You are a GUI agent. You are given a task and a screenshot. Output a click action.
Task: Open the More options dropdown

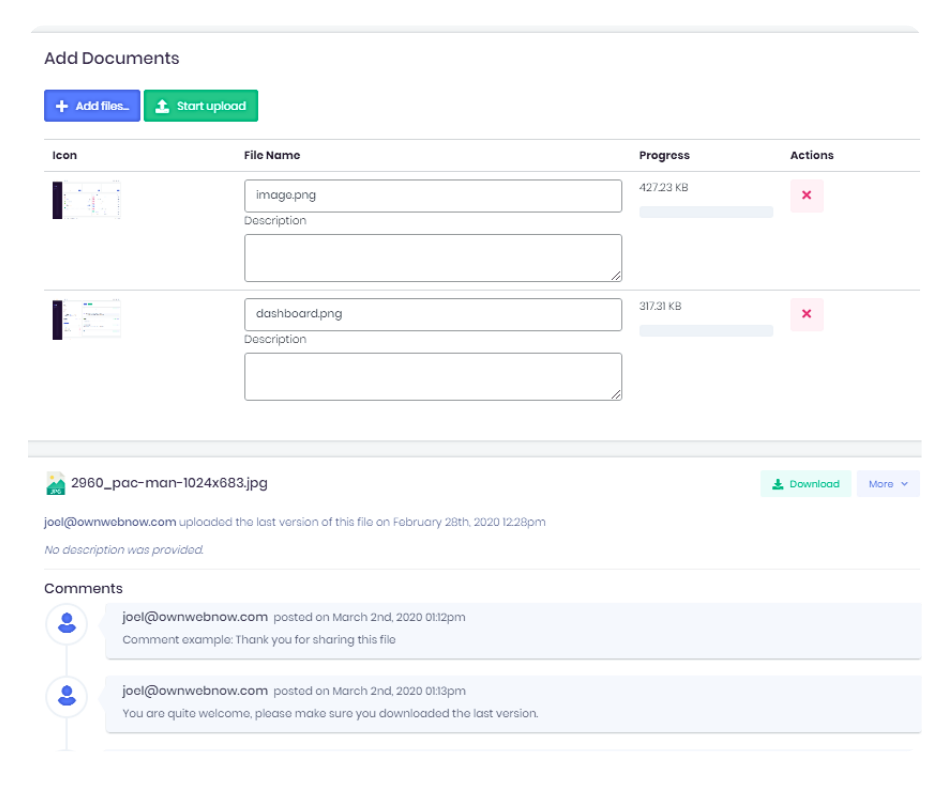coord(886,483)
